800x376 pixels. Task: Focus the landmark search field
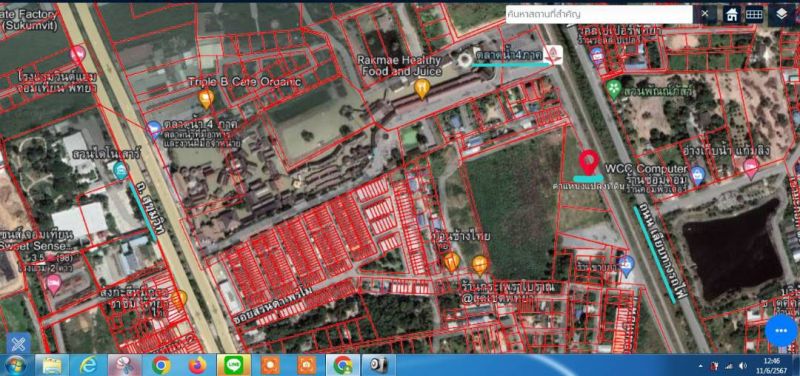(x=599, y=14)
